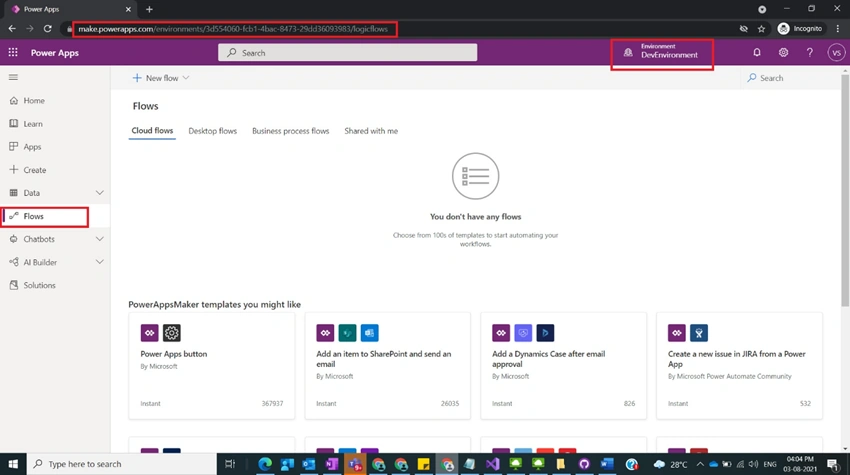Go to Home in sidebar
The width and height of the screenshot is (850, 475).
click(x=34, y=100)
